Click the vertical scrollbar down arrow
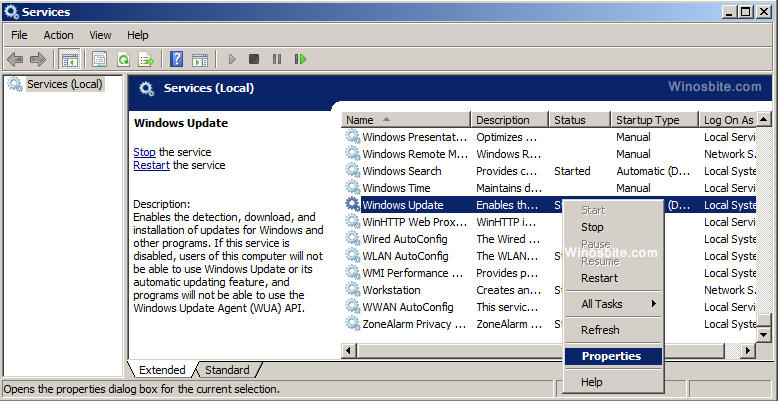The width and height of the screenshot is (778, 401). tap(764, 335)
